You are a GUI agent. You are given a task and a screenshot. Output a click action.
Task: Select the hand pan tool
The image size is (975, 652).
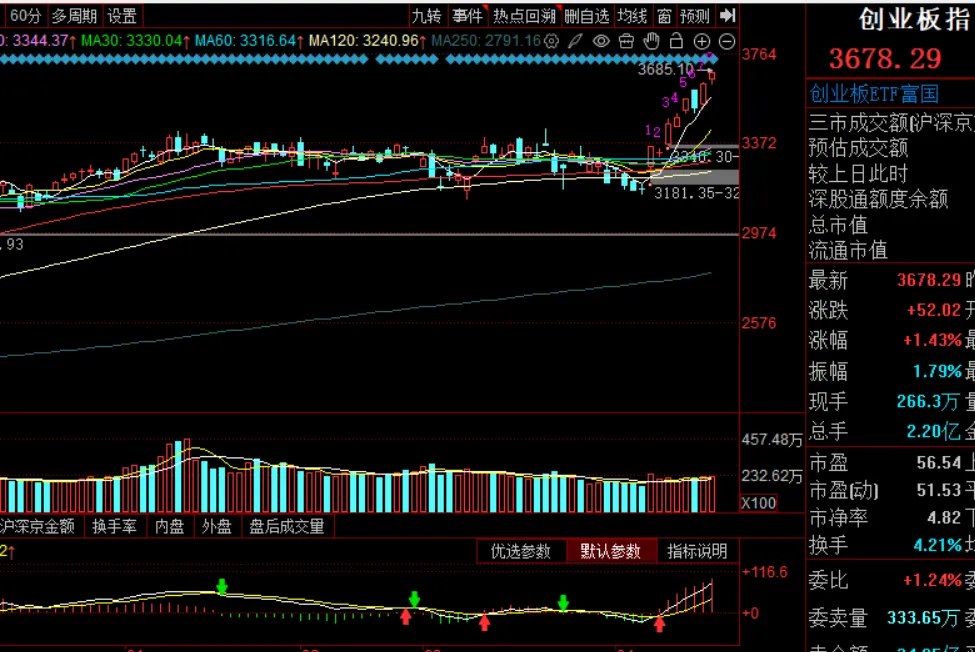click(x=651, y=41)
